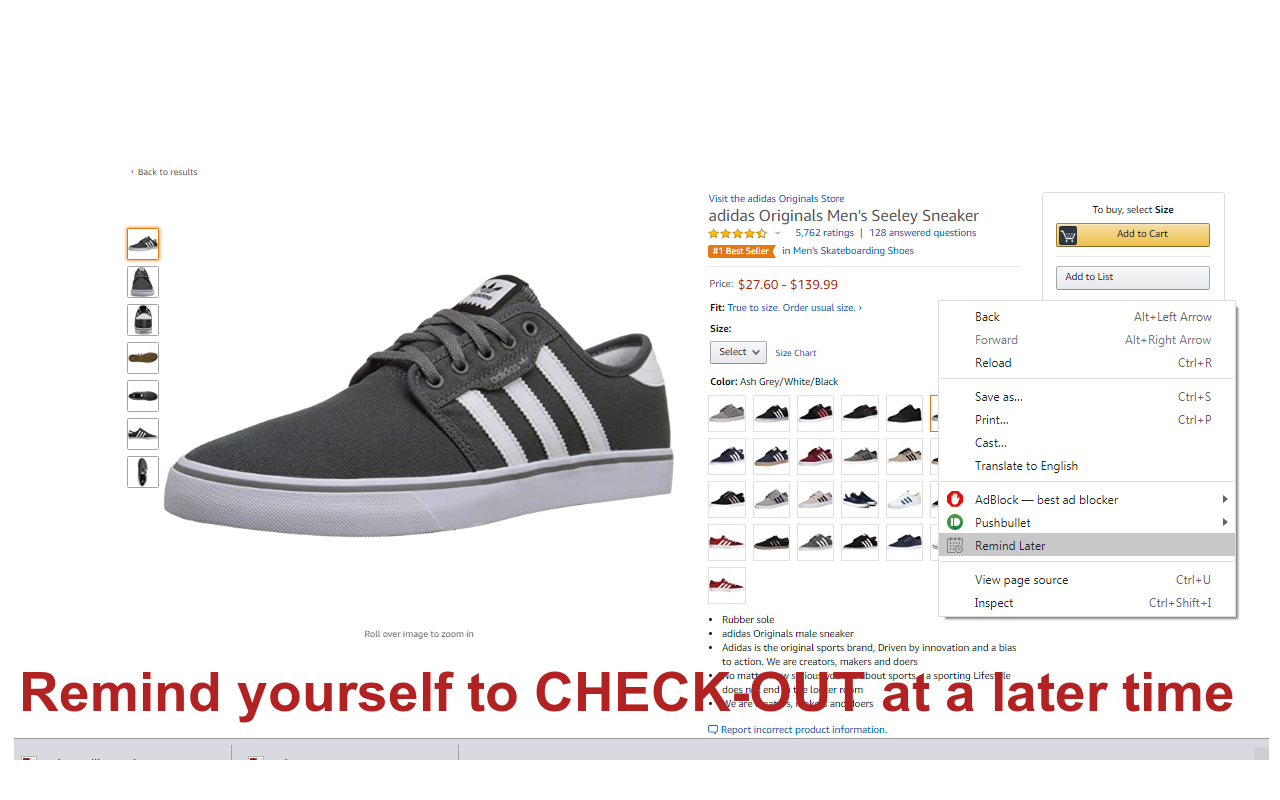The width and height of the screenshot is (1280, 800).
Task: Click the AdBlock red hand icon
Action: [x=954, y=499]
